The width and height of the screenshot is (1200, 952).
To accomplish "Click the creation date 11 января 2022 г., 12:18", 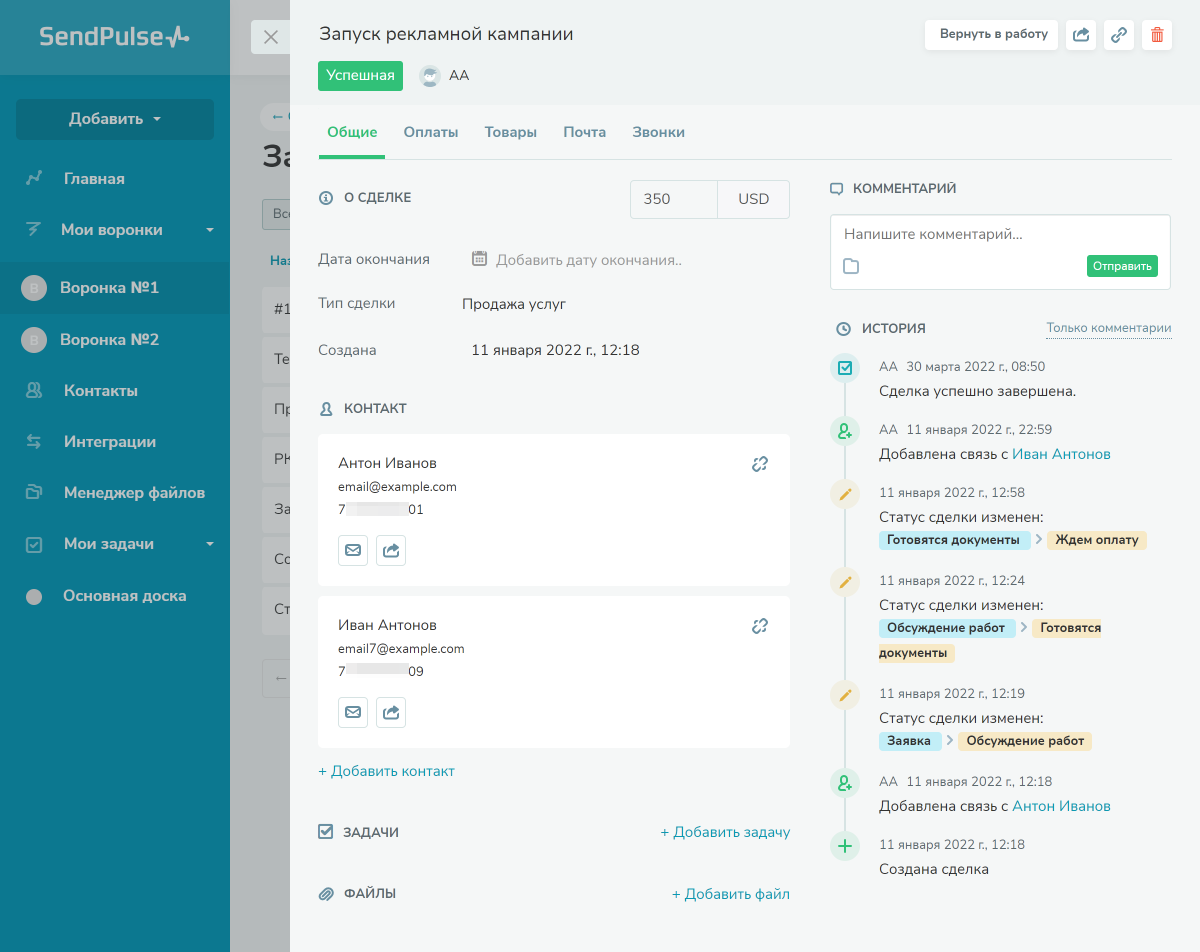I will click(555, 350).
